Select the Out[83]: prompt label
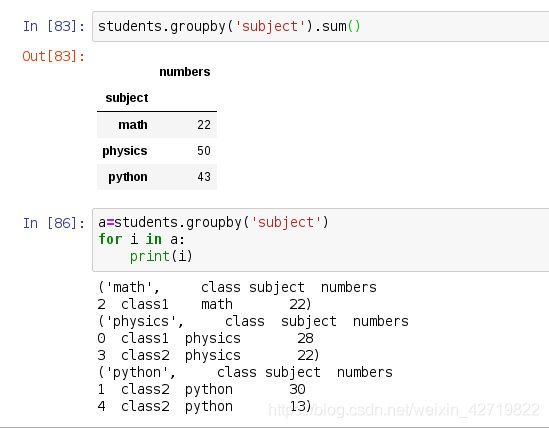 pos(54,56)
